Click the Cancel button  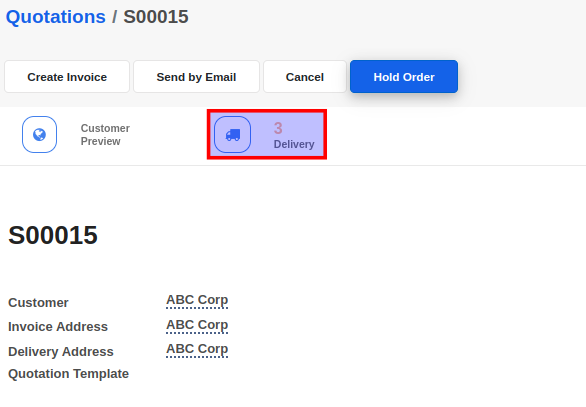click(305, 77)
